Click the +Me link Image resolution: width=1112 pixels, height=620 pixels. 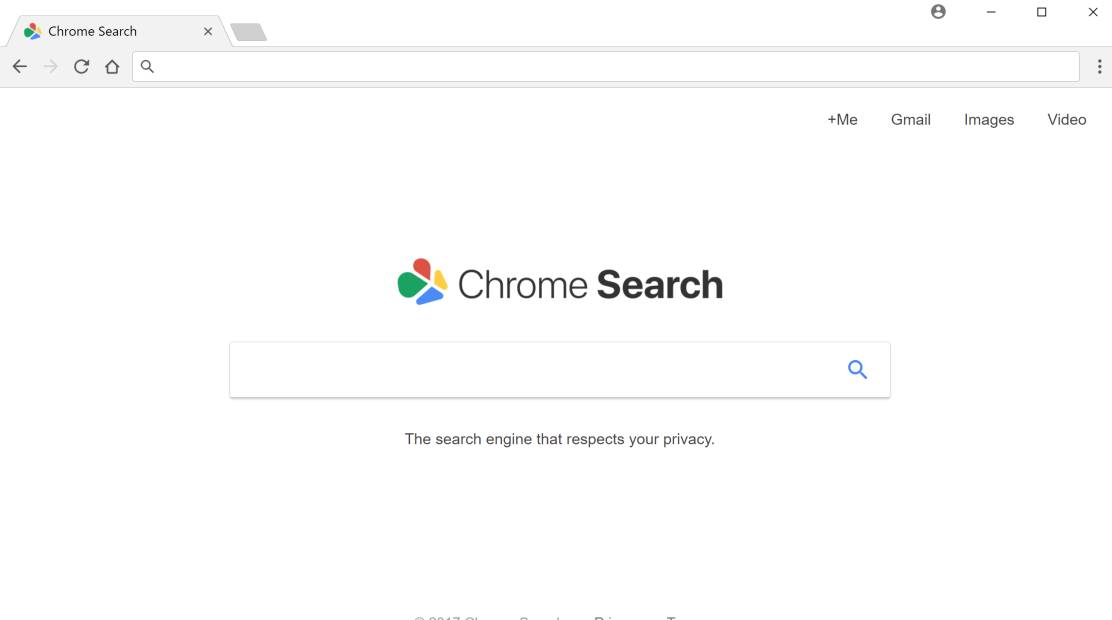pyautogui.click(x=842, y=120)
